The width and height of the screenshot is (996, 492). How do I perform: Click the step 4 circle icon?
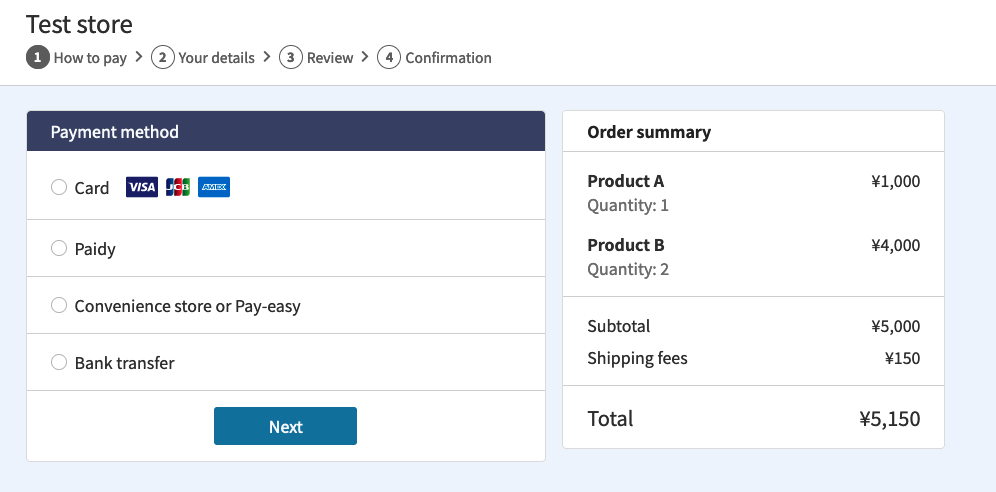(x=389, y=57)
